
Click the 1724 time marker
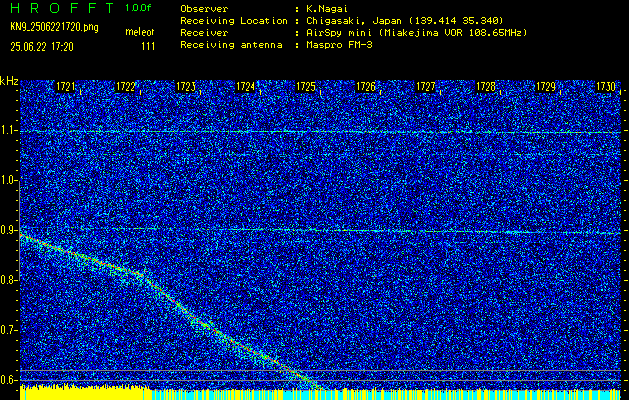[x=246, y=87]
